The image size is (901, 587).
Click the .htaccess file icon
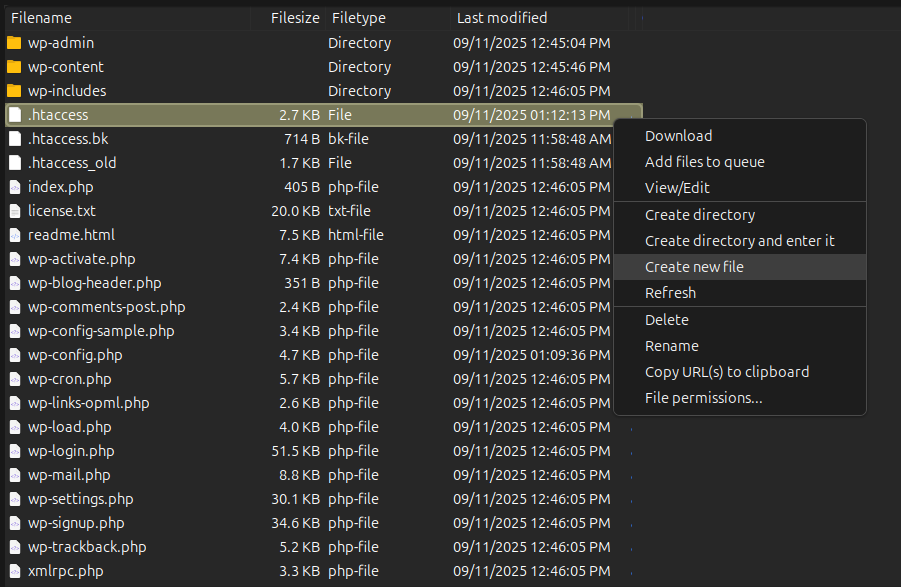click(x=15, y=115)
